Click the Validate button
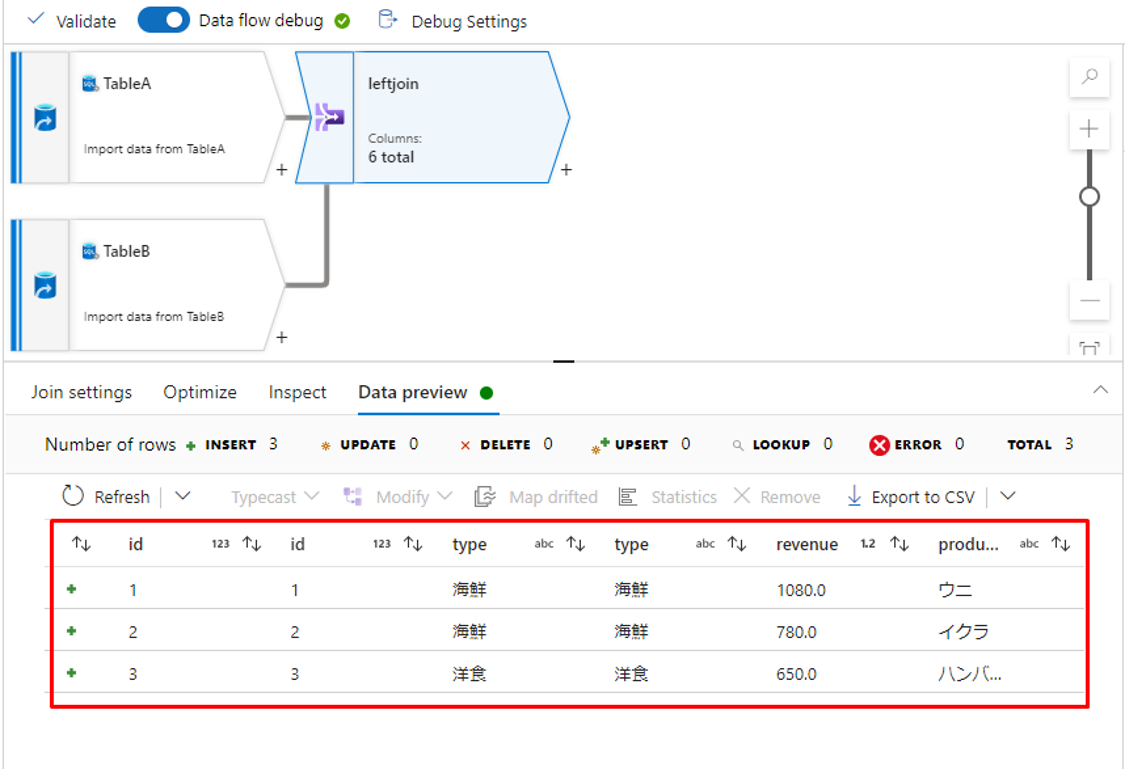 (71, 21)
